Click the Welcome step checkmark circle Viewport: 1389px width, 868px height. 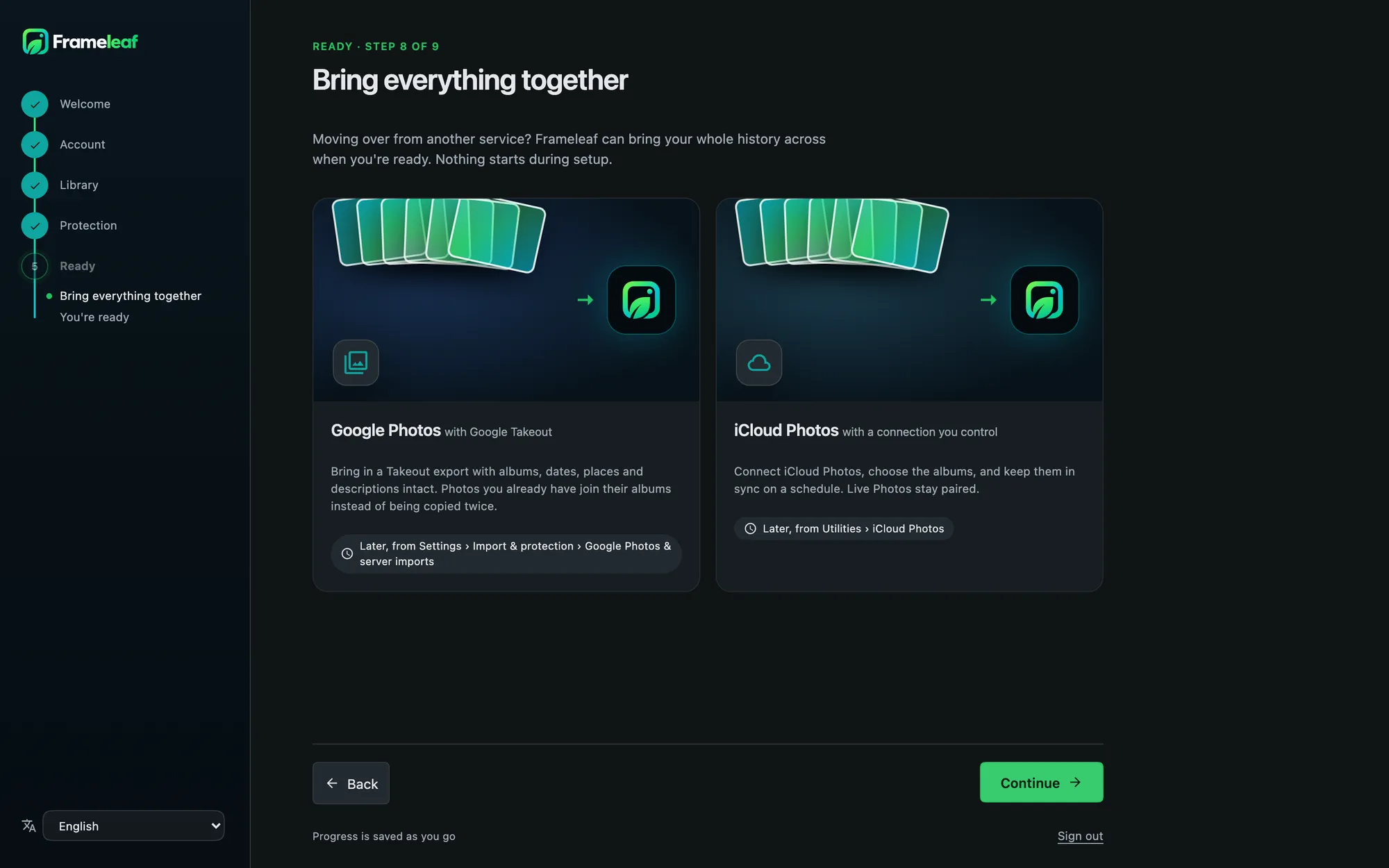click(35, 104)
